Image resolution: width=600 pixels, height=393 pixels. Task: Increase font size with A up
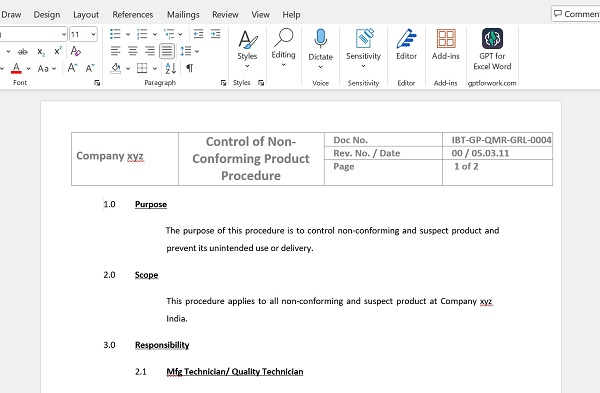72,68
